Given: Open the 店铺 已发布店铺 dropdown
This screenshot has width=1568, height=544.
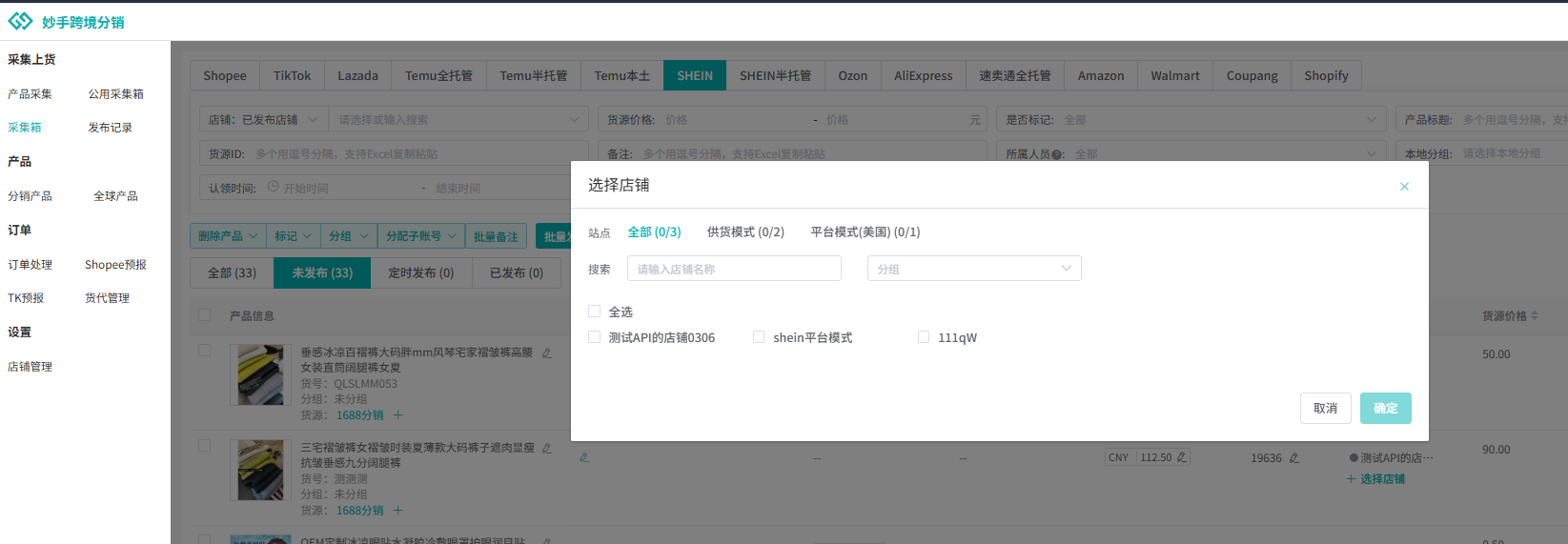Looking at the screenshot, I should (264, 119).
